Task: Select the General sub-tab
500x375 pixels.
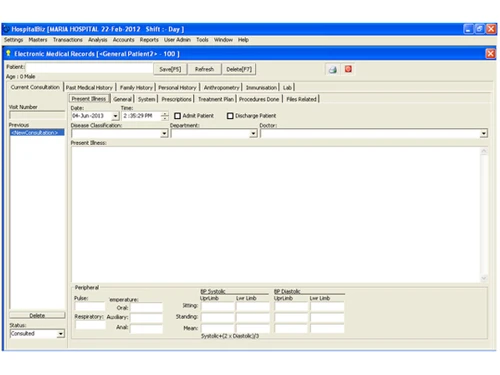Action: click(122, 99)
